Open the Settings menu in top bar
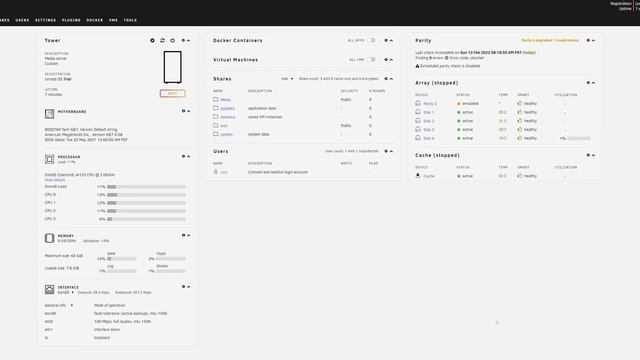 [45, 20]
